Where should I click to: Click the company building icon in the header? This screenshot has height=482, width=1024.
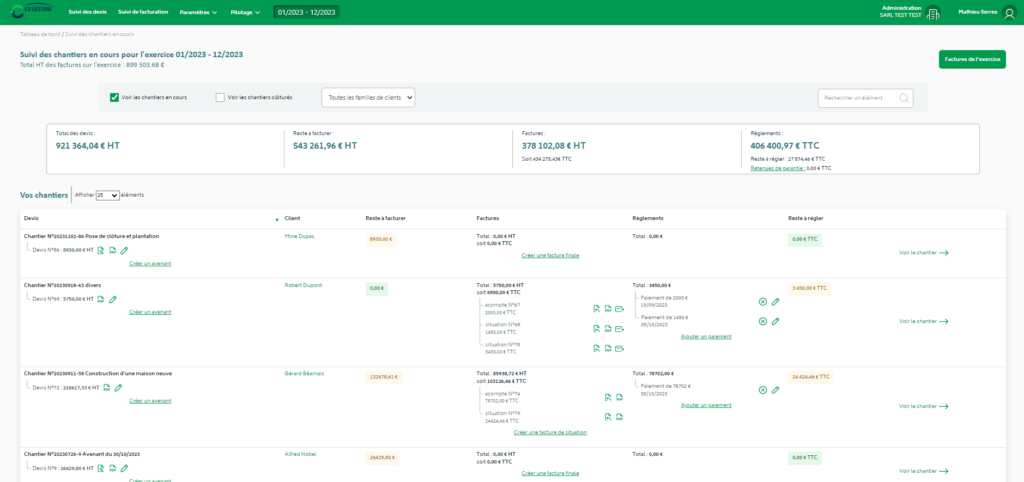pos(933,13)
